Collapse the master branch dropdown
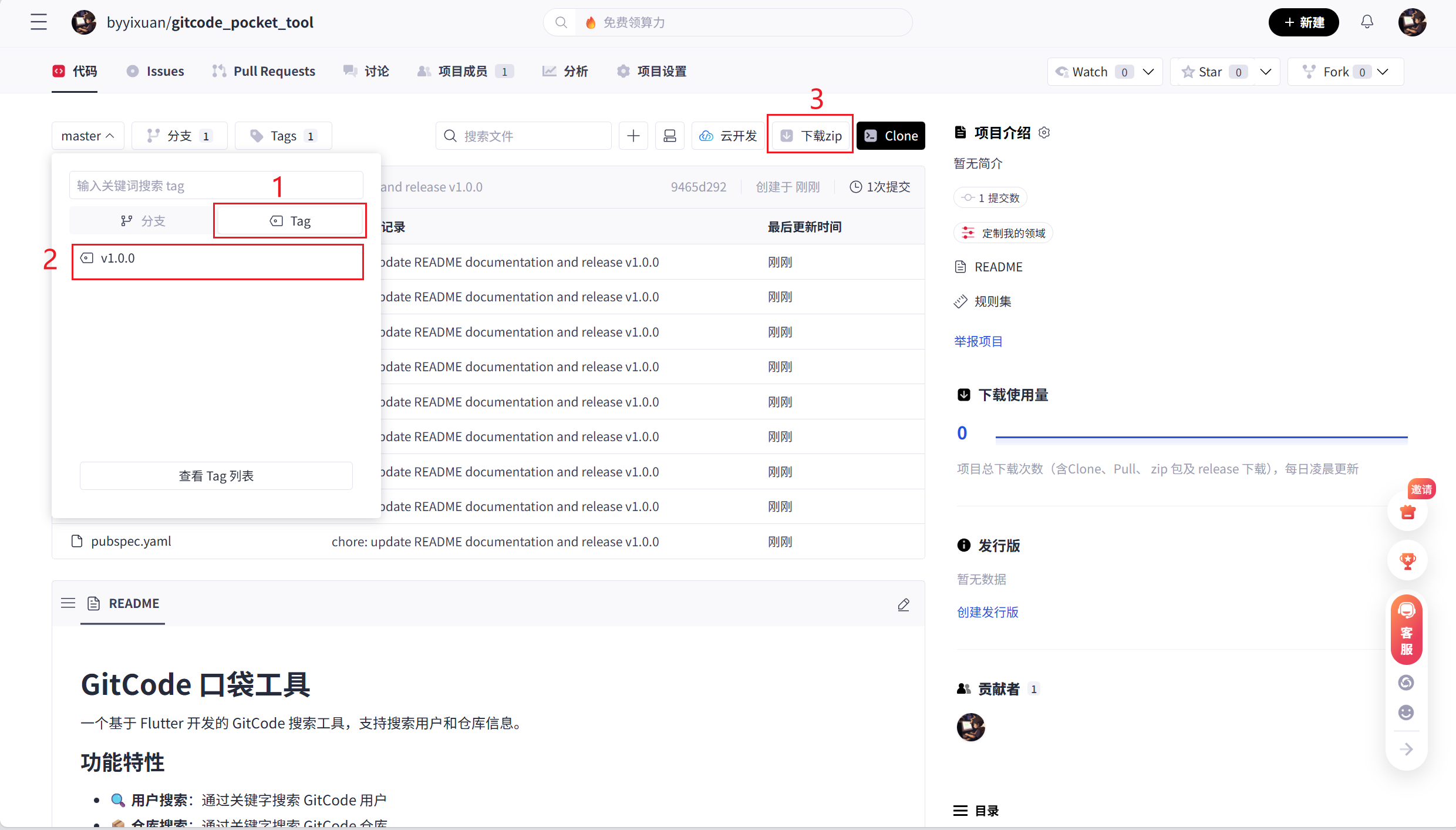The height and width of the screenshot is (830, 1456). tap(87, 136)
